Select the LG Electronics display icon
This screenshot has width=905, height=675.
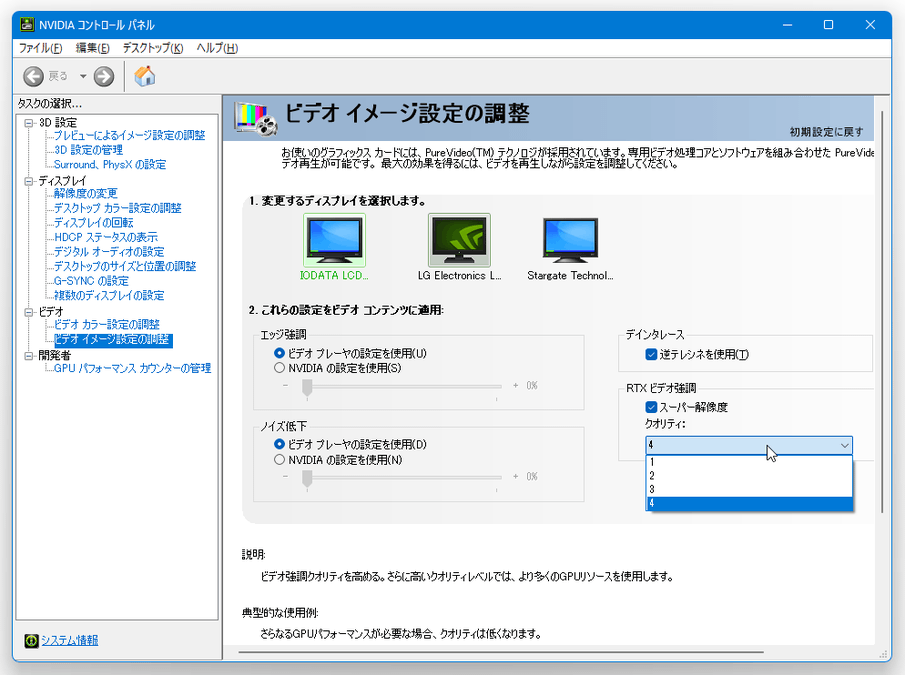coord(459,239)
